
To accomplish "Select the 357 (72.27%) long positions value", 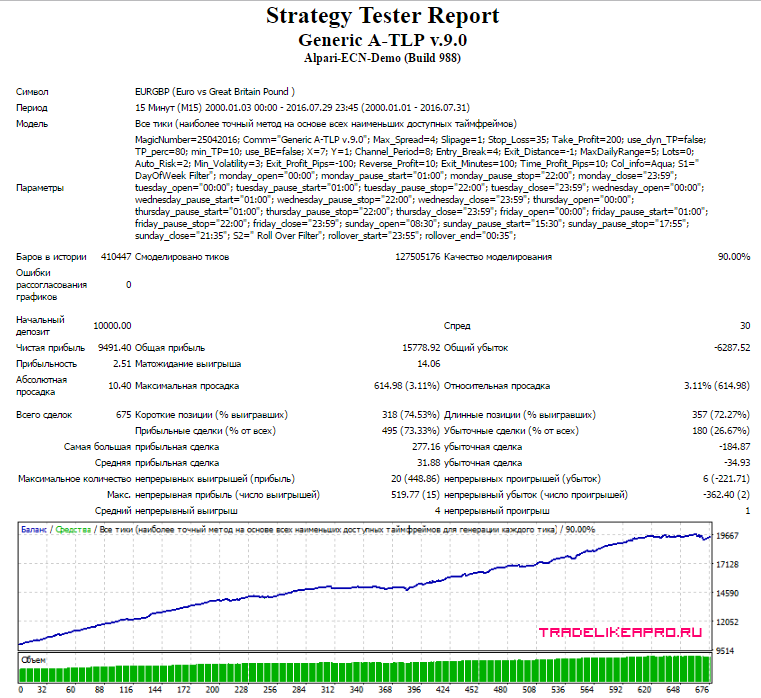I will [721, 415].
